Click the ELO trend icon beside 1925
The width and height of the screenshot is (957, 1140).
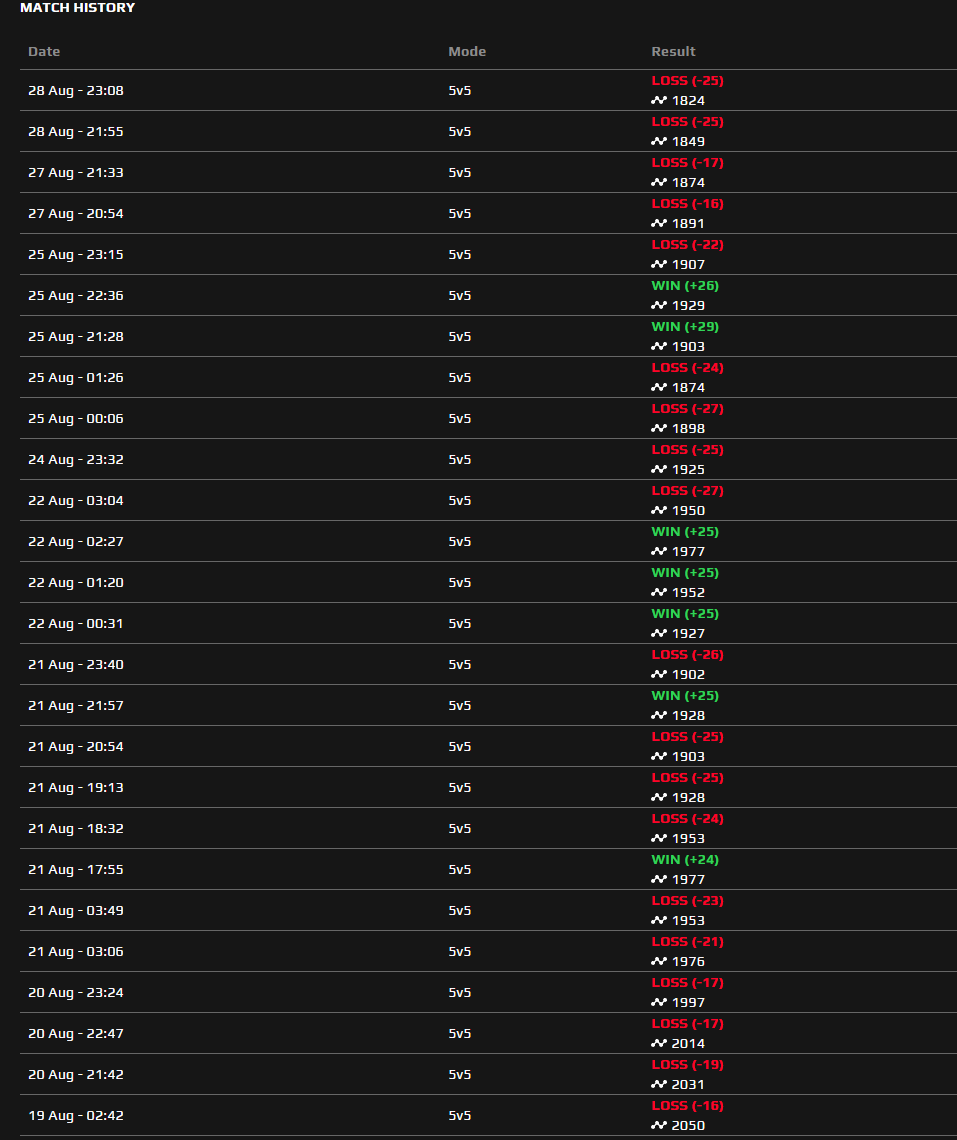659,470
